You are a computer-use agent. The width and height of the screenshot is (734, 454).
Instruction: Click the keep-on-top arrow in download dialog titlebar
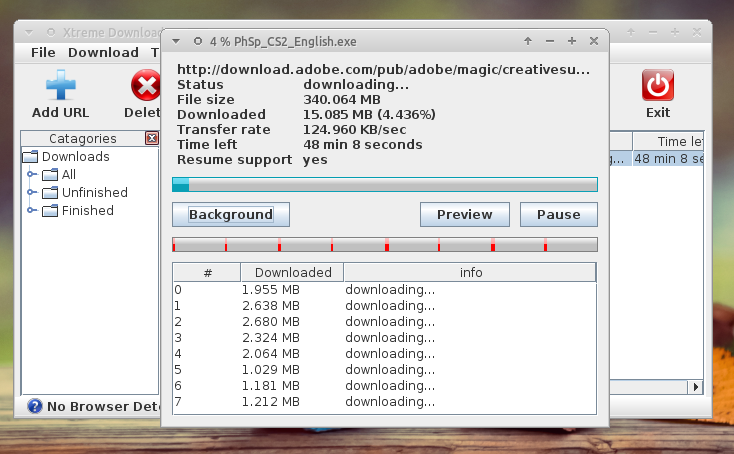tap(528, 41)
